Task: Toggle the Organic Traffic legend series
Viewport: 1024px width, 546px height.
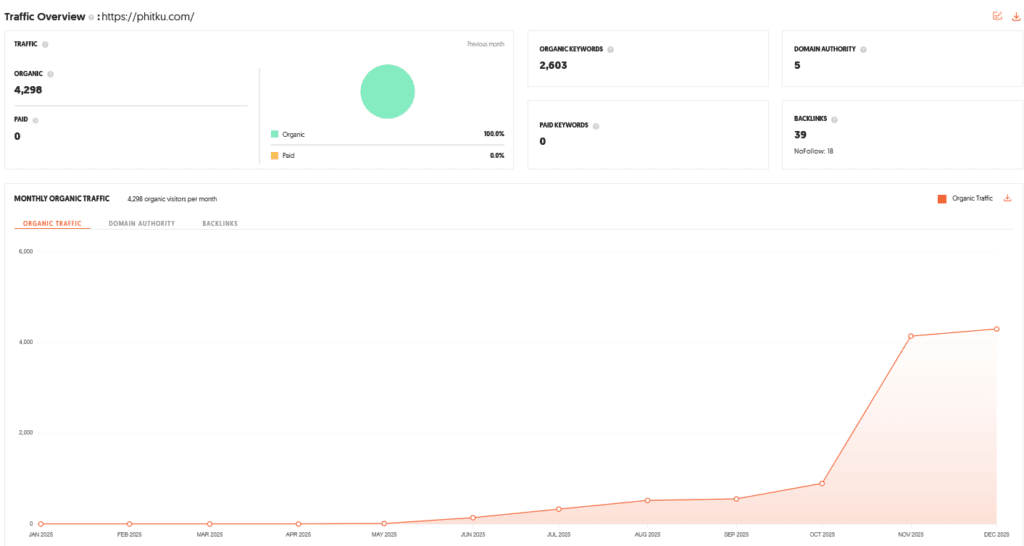Action: pyautogui.click(x=965, y=199)
